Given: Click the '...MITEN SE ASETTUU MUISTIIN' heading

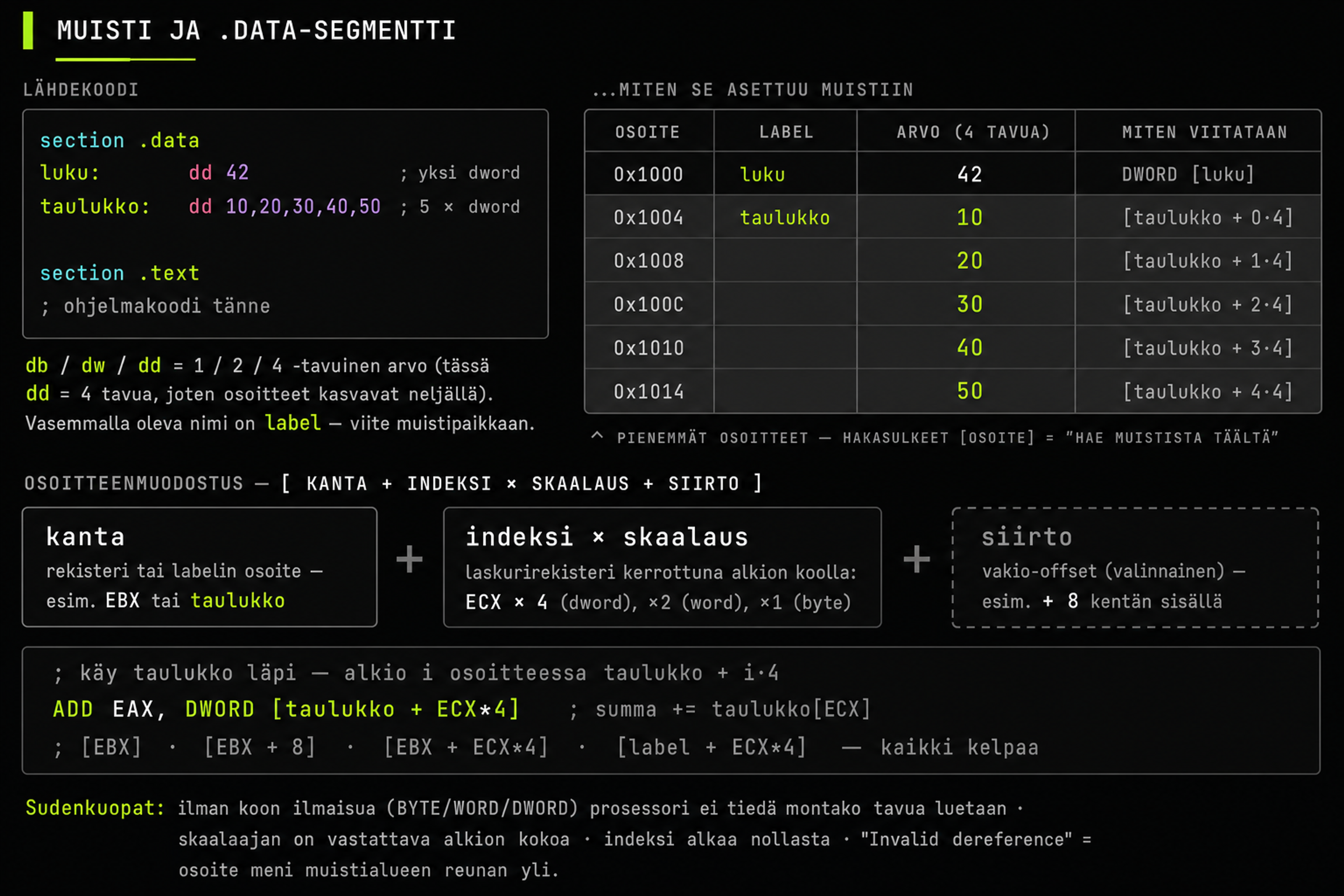Looking at the screenshot, I should click(752, 90).
